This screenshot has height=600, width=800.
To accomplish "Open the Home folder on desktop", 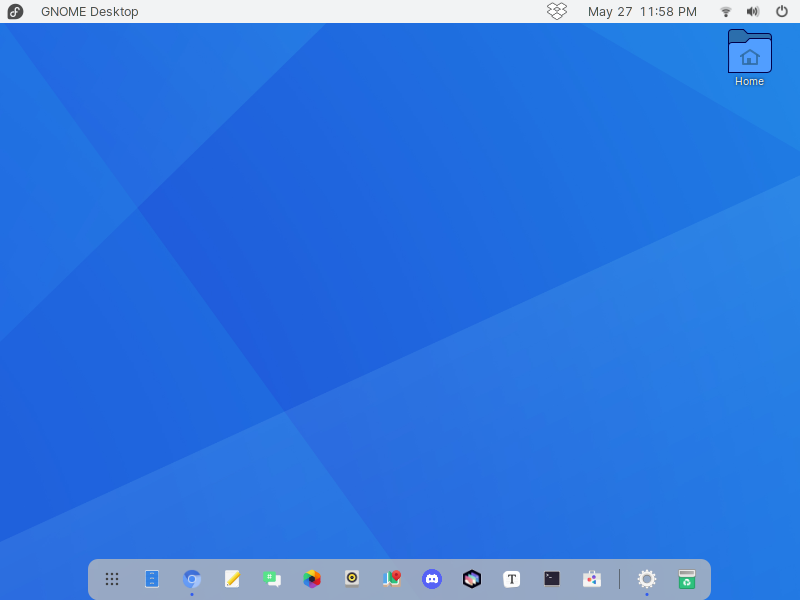I will tap(749, 58).
